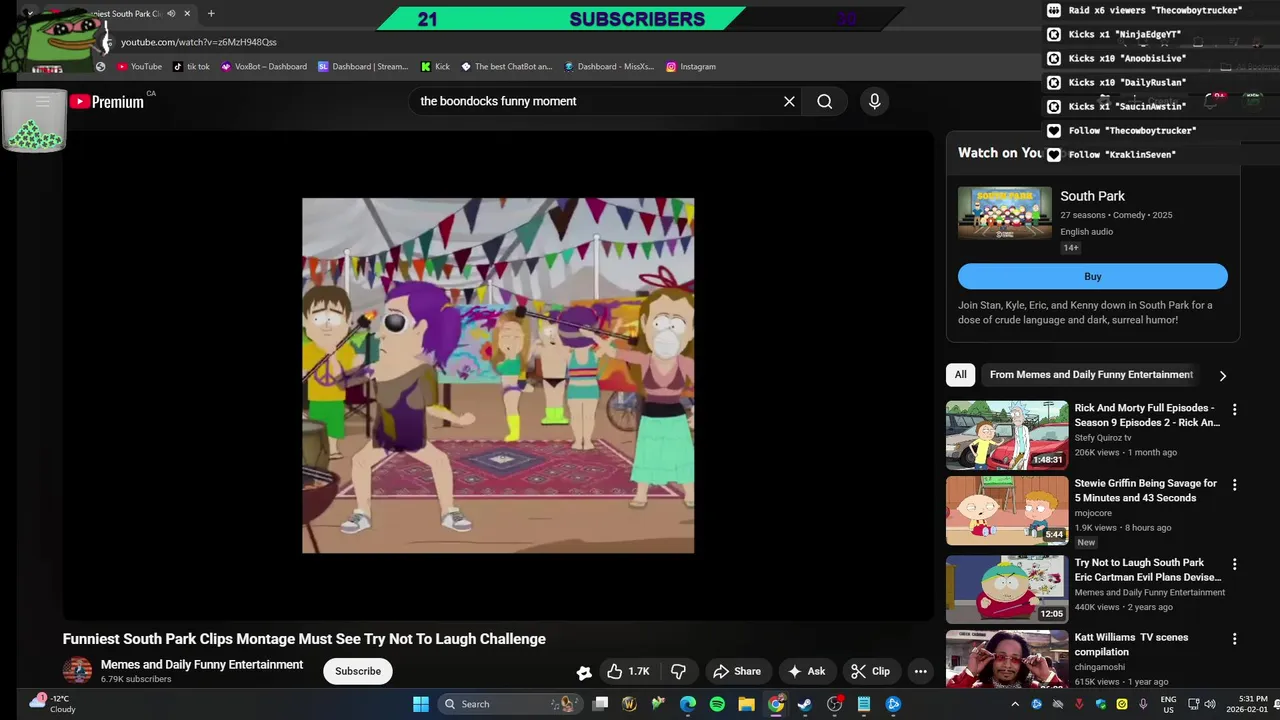Image resolution: width=1280 pixels, height=720 pixels.
Task: Like the video (1.7K)
Action: click(x=628, y=671)
